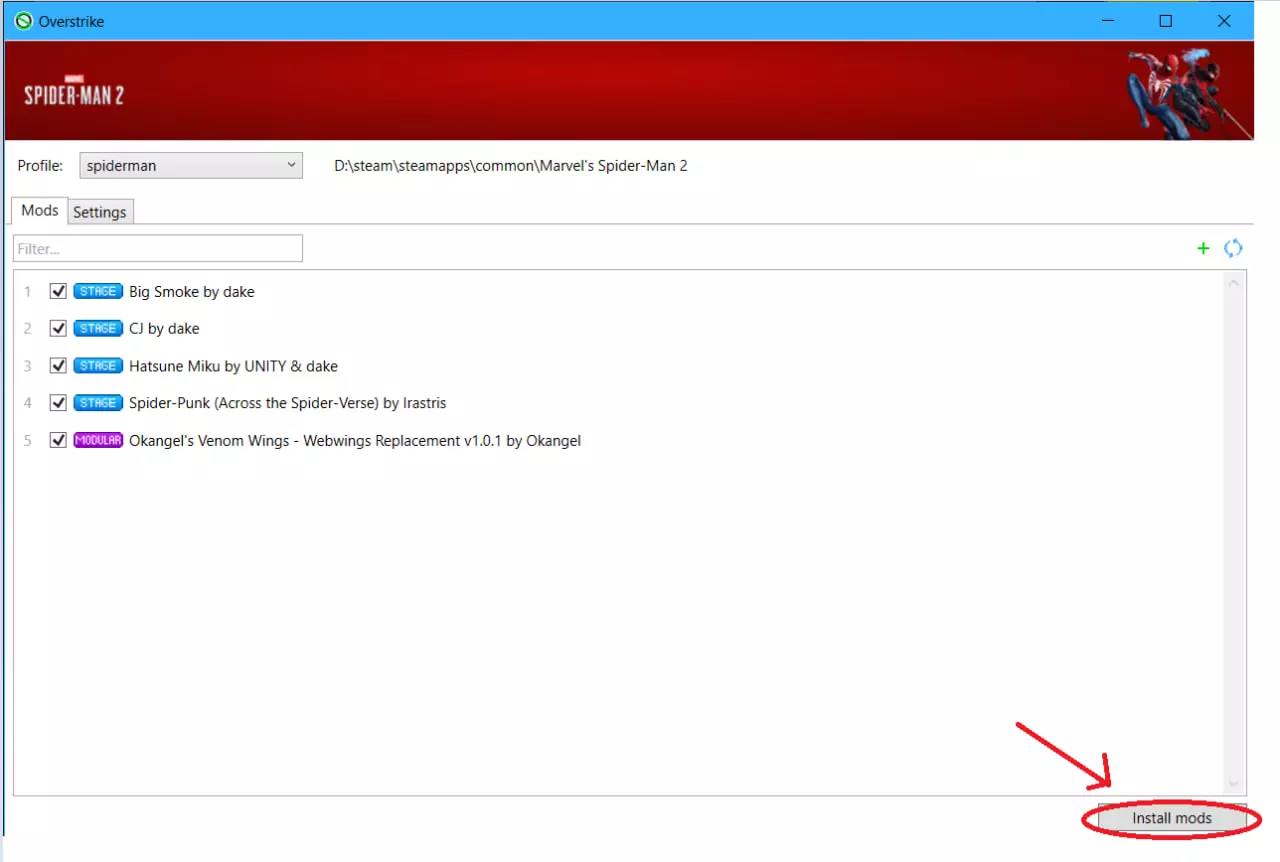Click the mod list scrollbar up arrow
Screen dimensions: 1280x862
[1233, 283]
